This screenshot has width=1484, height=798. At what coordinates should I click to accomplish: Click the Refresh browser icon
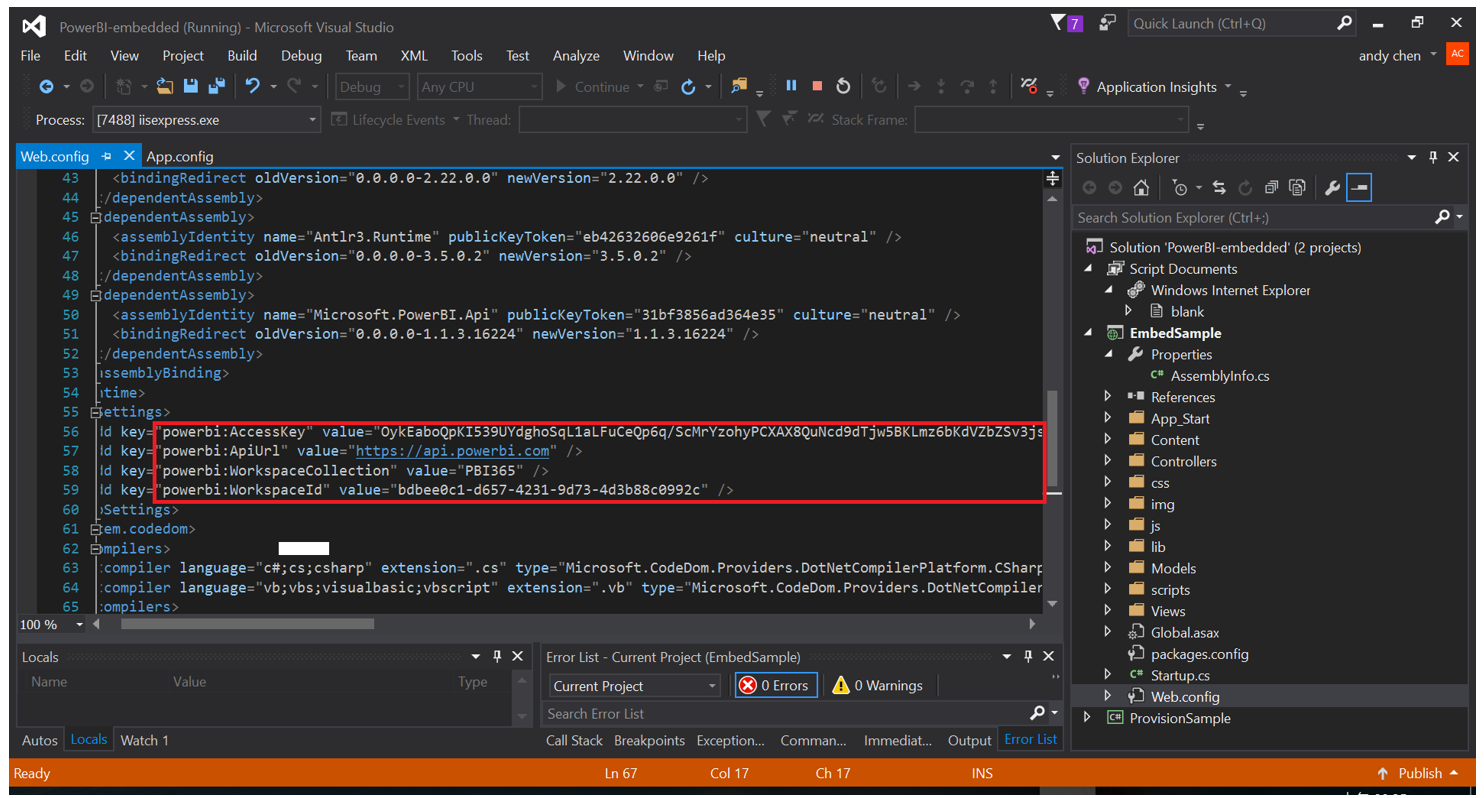point(688,87)
